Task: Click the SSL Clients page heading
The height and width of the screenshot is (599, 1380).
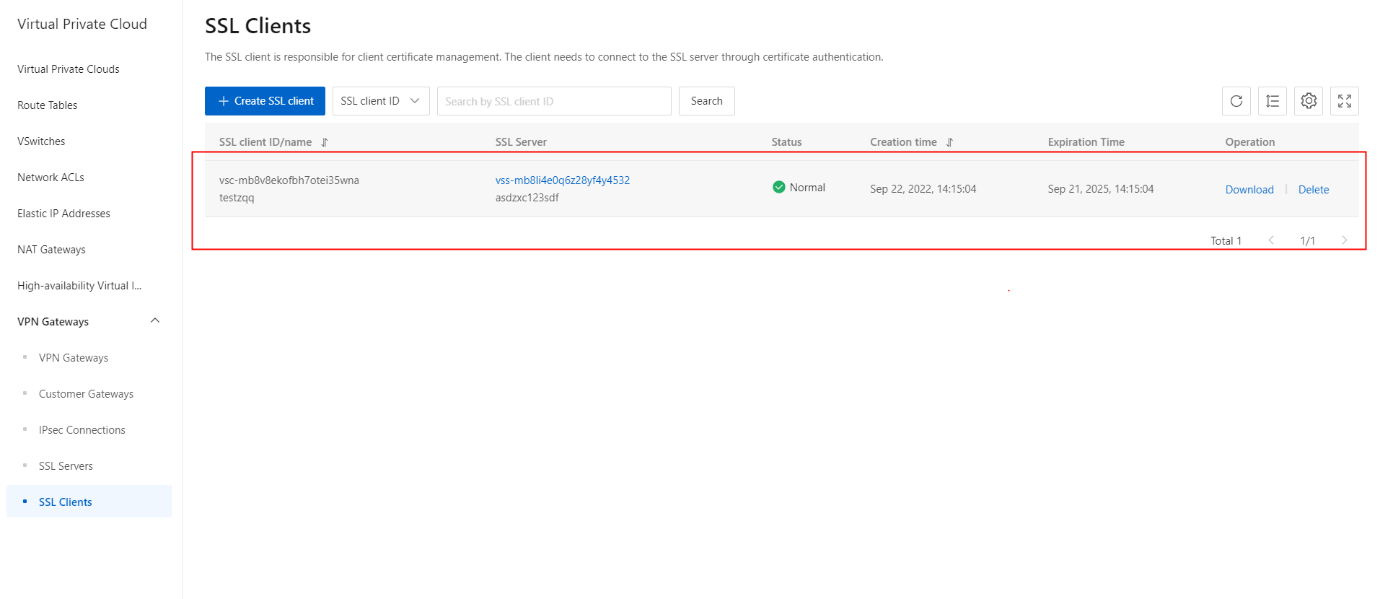Action: pyautogui.click(x=258, y=26)
